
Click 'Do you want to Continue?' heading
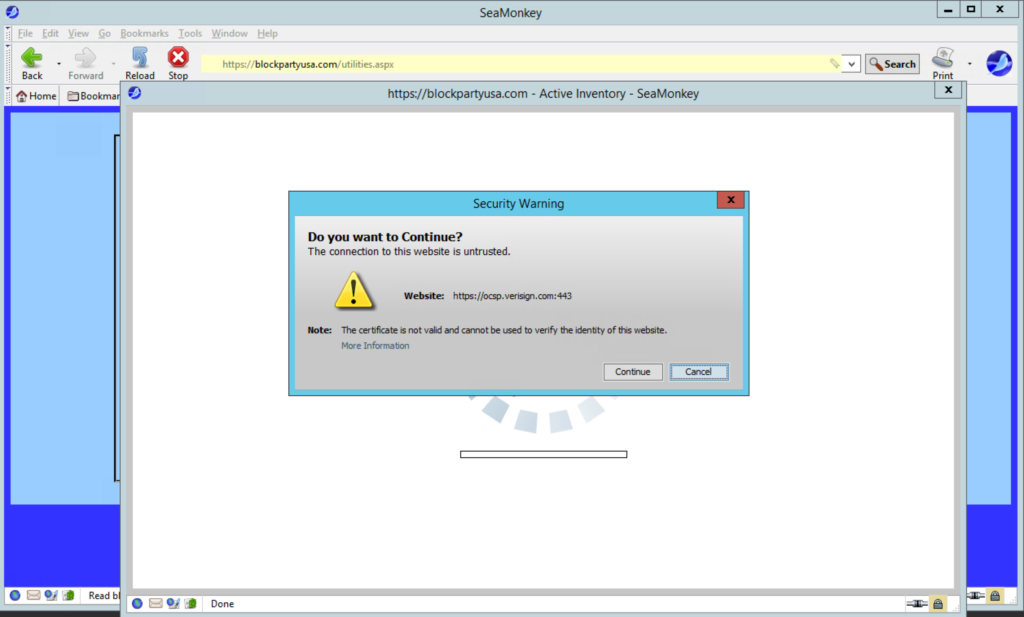tap(385, 236)
